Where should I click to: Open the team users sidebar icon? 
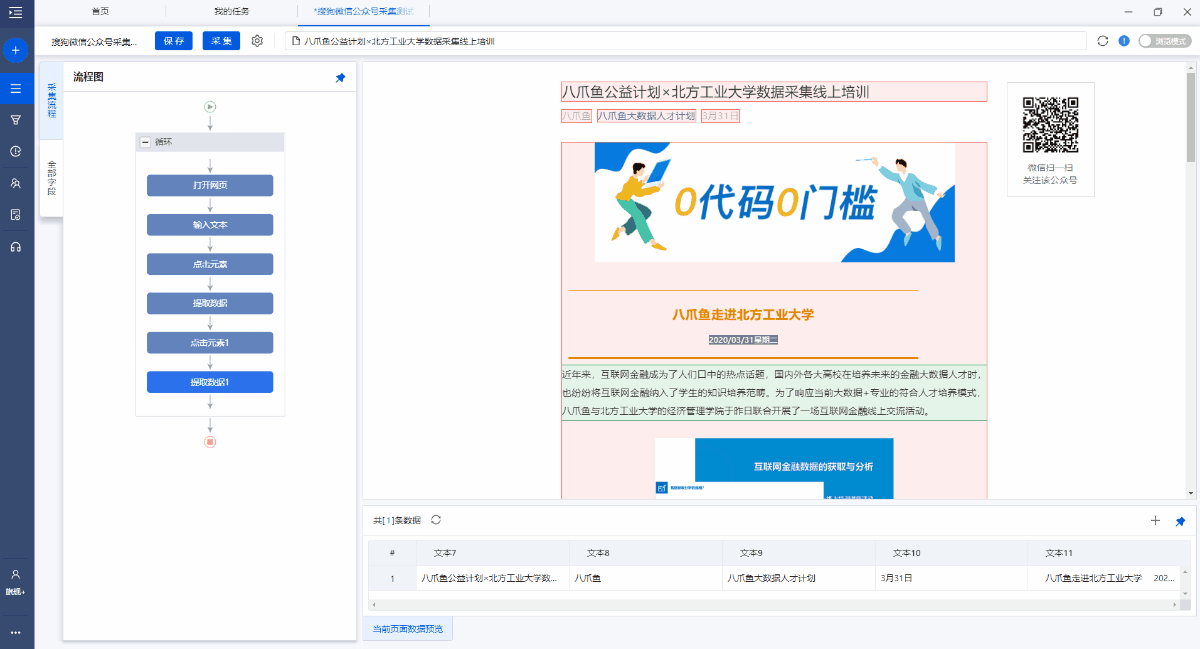click(15, 183)
